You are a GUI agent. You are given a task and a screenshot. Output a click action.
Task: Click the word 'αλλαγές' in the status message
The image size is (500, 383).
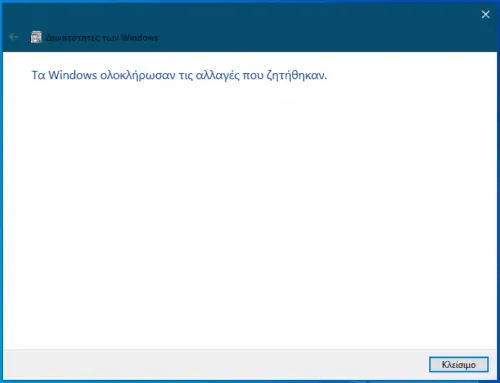coord(217,75)
